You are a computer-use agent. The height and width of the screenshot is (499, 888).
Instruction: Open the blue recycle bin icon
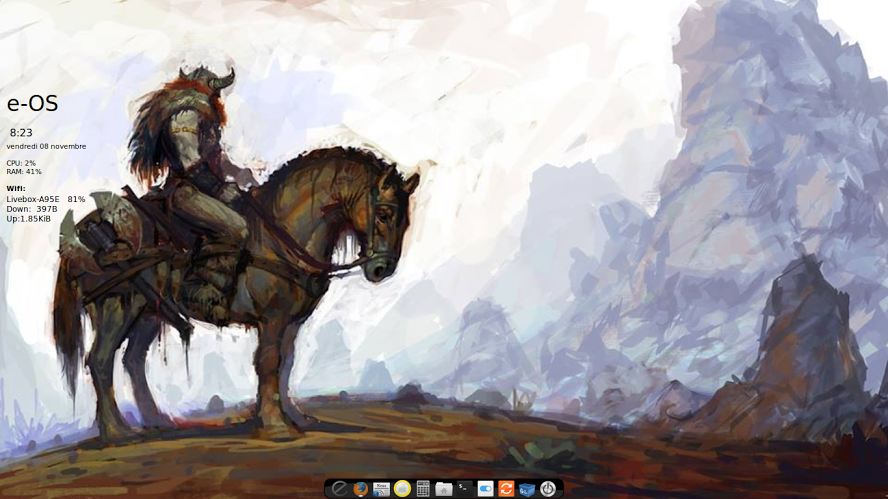tap(527, 488)
